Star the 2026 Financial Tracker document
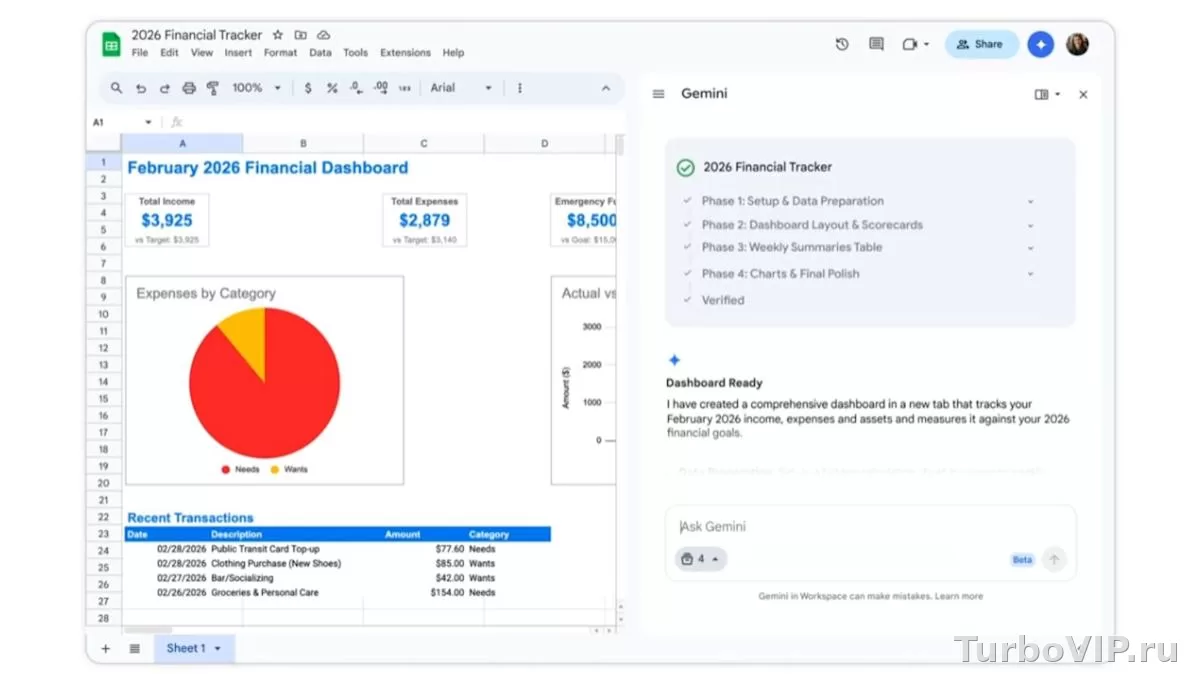1200x675 pixels. click(278, 35)
